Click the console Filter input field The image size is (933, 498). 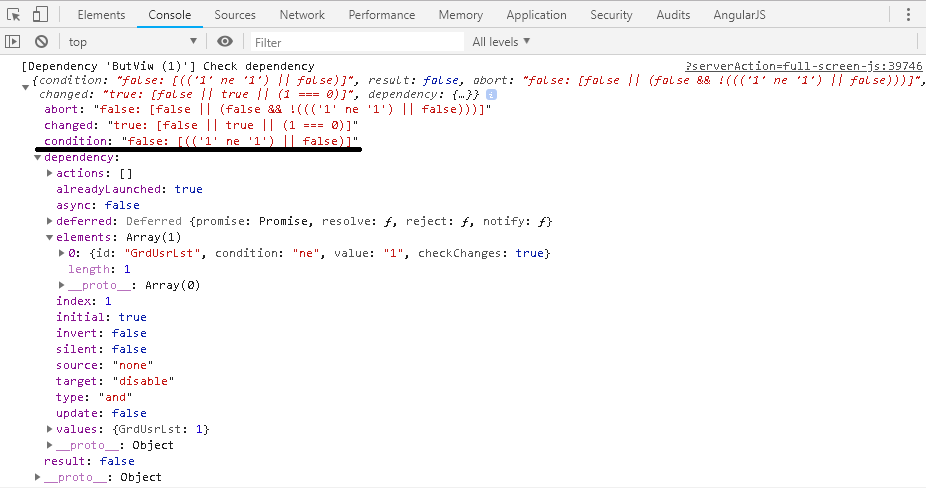(357, 42)
